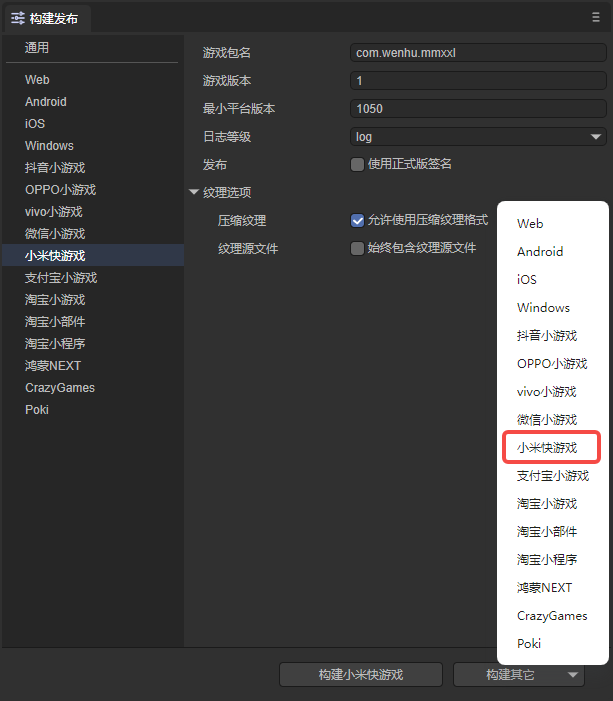Click the 游戏包名 input field
613x701 pixels.
tap(478, 53)
